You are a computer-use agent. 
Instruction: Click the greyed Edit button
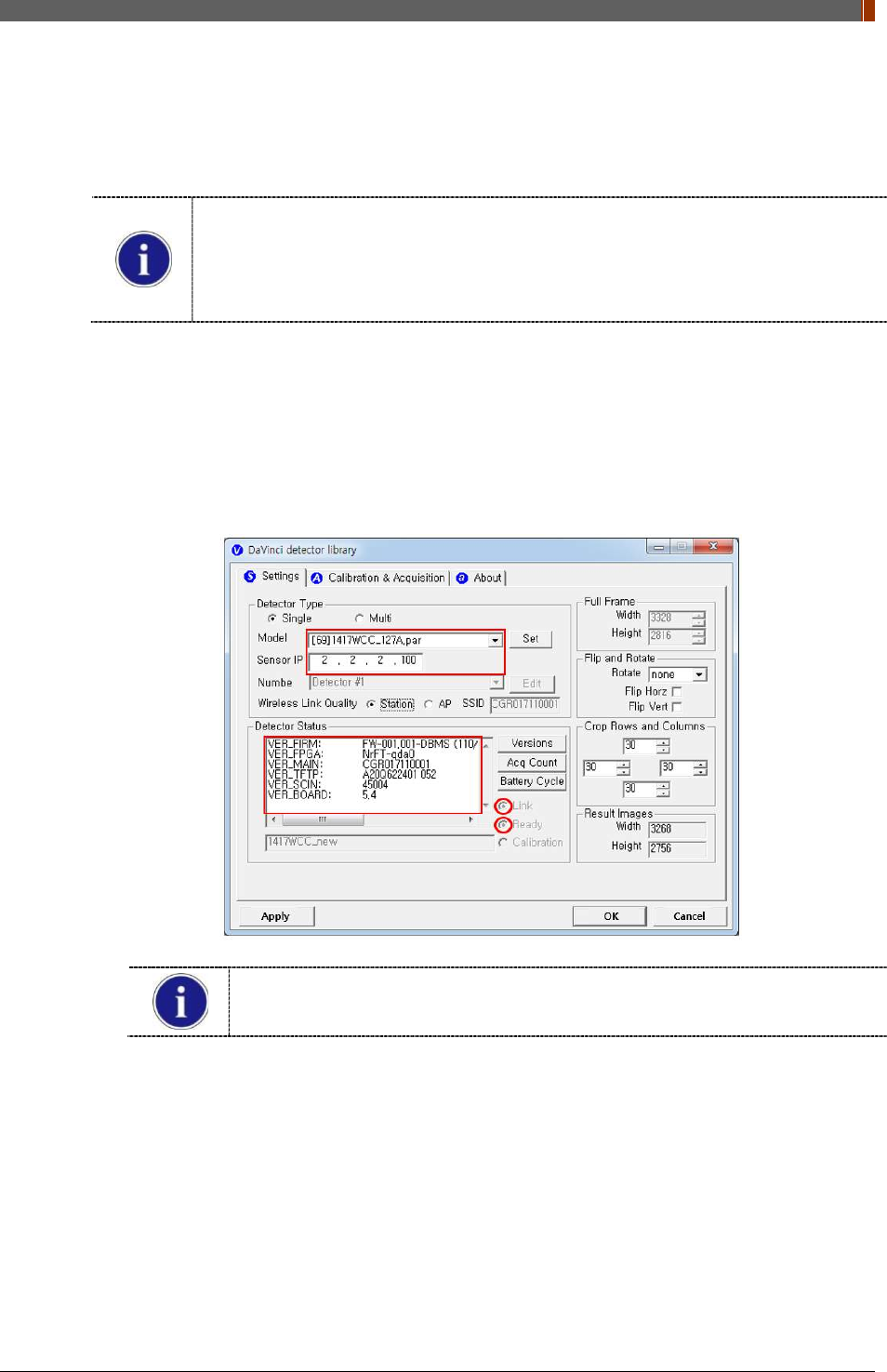(532, 684)
